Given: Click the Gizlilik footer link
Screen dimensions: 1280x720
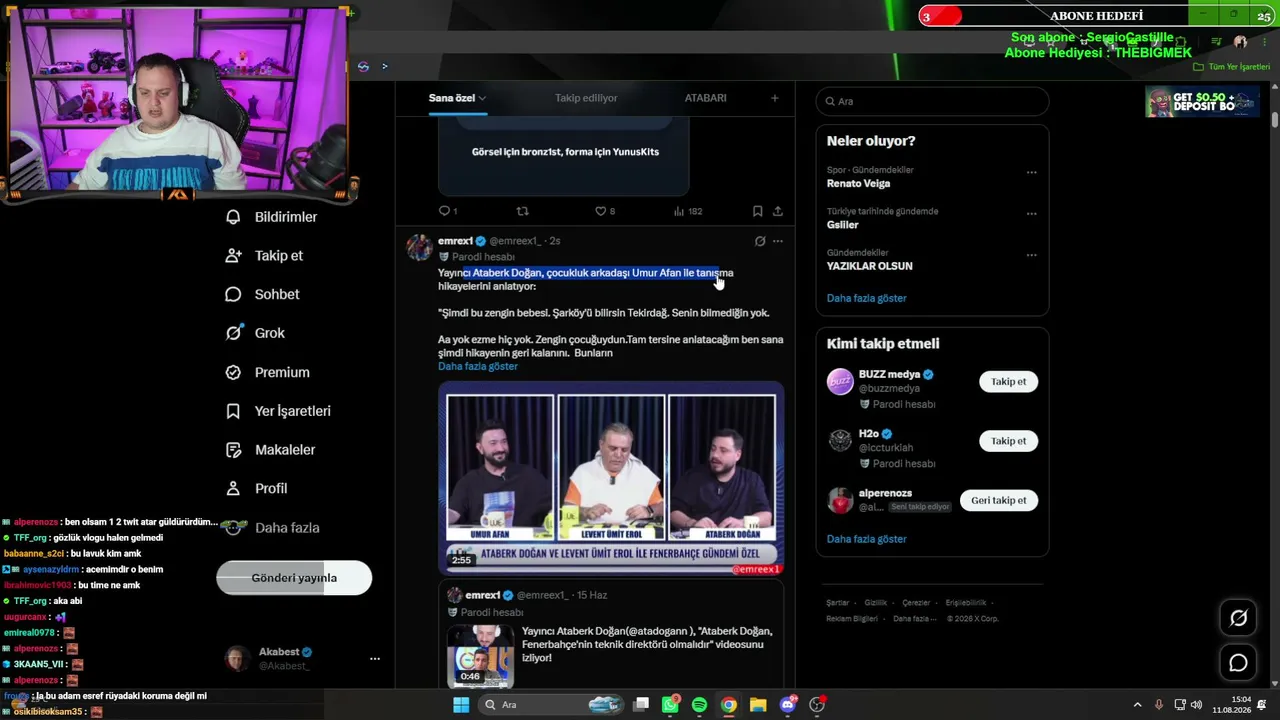Looking at the screenshot, I should tap(876, 603).
